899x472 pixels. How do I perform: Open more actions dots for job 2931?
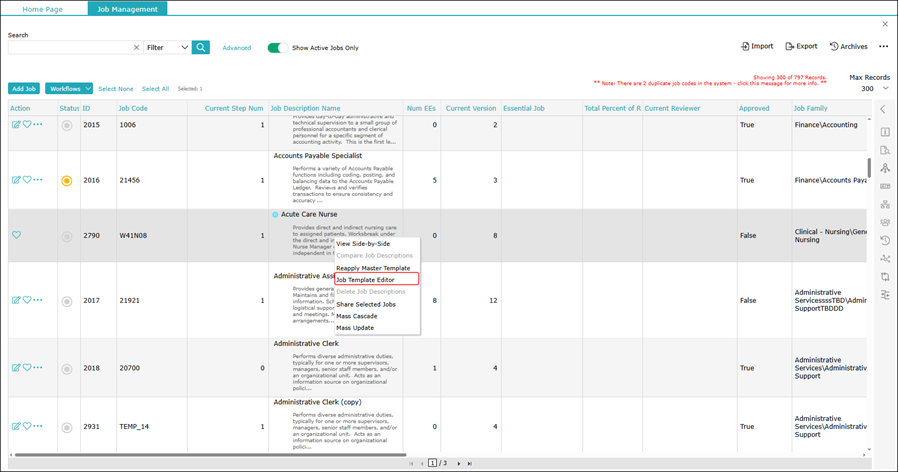38,426
